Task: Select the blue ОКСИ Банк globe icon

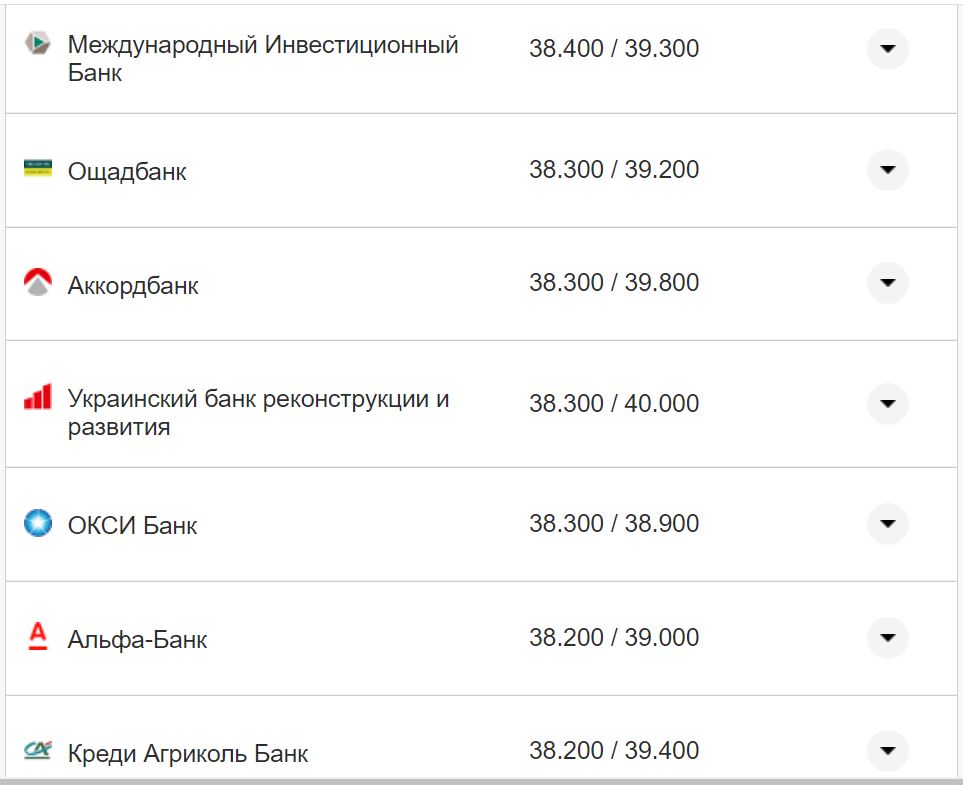Action: [36, 523]
